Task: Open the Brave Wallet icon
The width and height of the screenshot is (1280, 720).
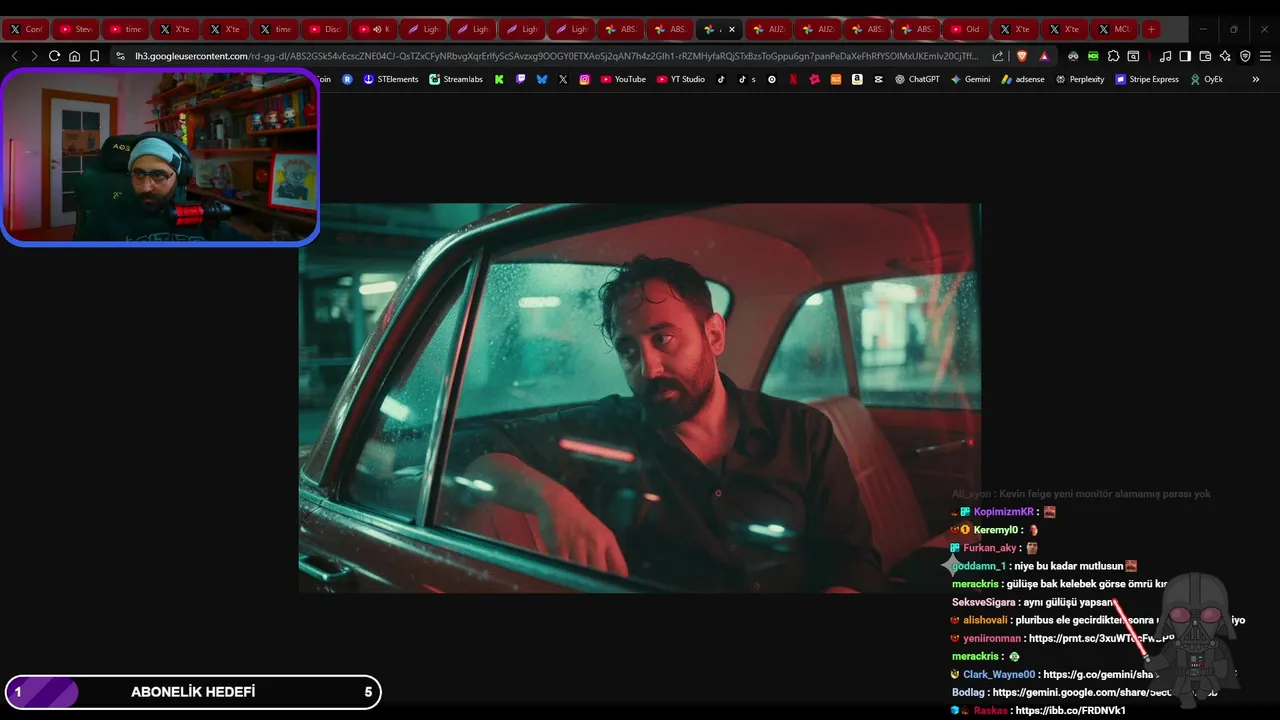Action: click(x=1205, y=56)
